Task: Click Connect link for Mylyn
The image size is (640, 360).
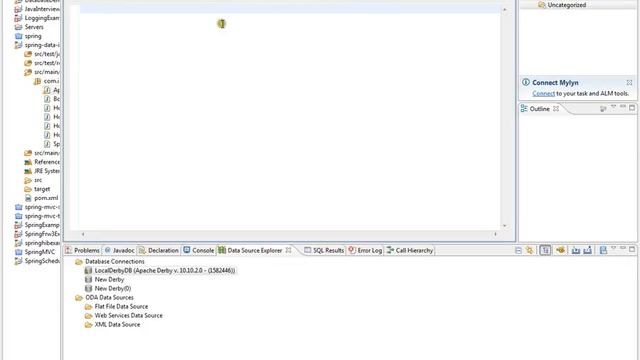Action: 543,93
